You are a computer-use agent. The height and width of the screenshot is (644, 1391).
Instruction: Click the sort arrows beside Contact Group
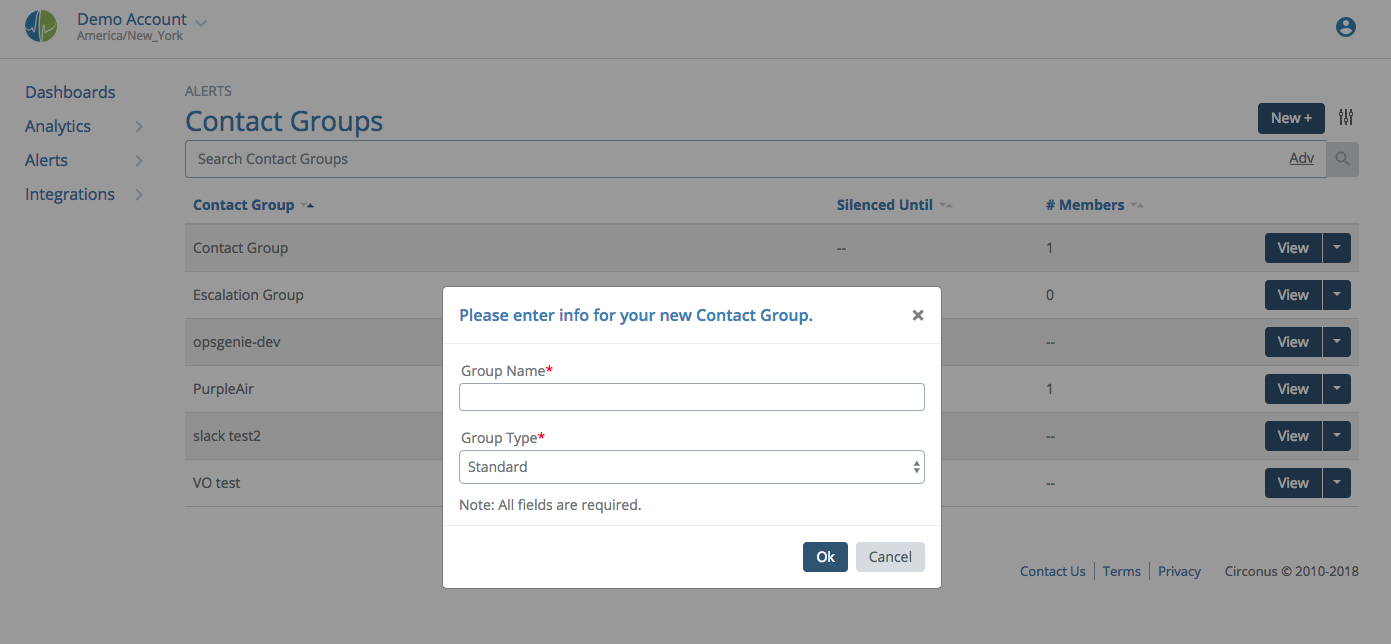[x=308, y=205]
